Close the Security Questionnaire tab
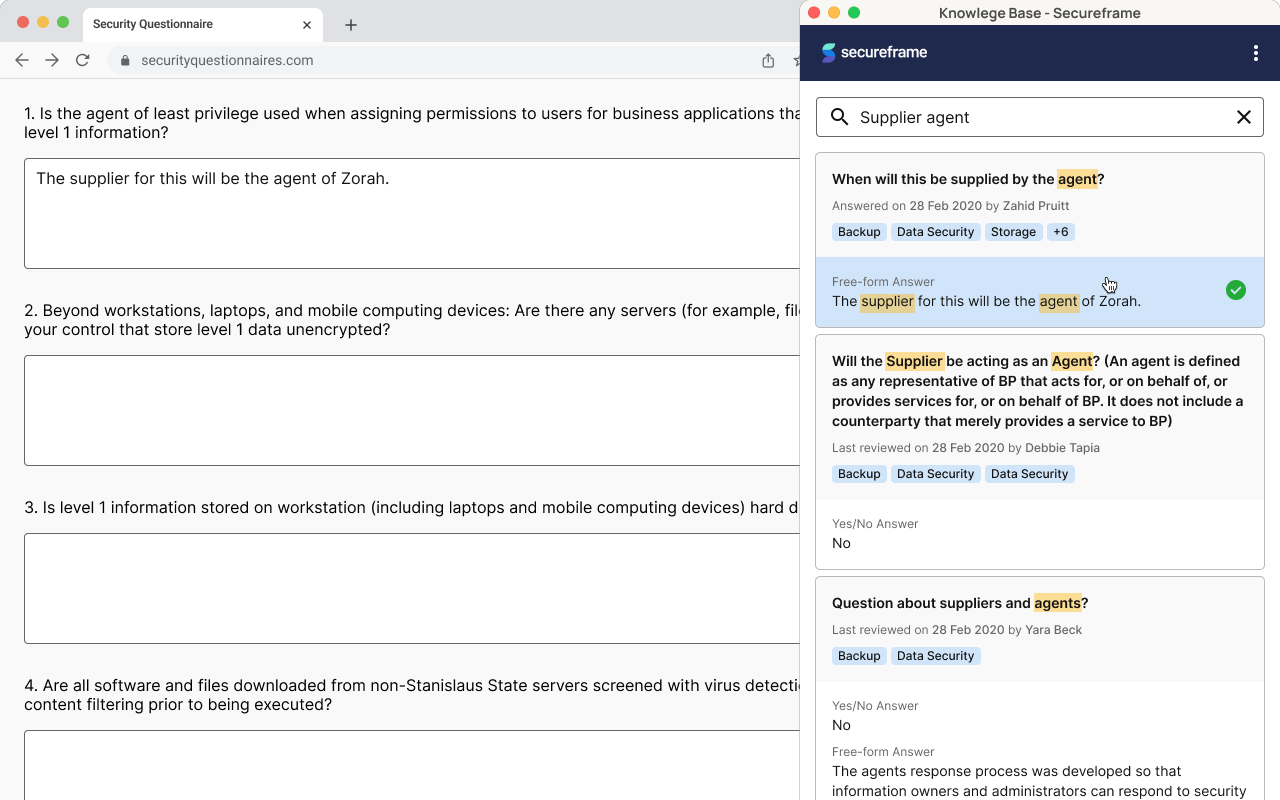 (x=307, y=24)
